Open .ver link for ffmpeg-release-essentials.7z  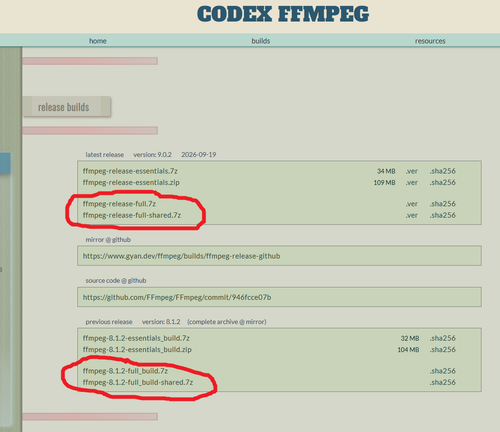pyautogui.click(x=412, y=171)
